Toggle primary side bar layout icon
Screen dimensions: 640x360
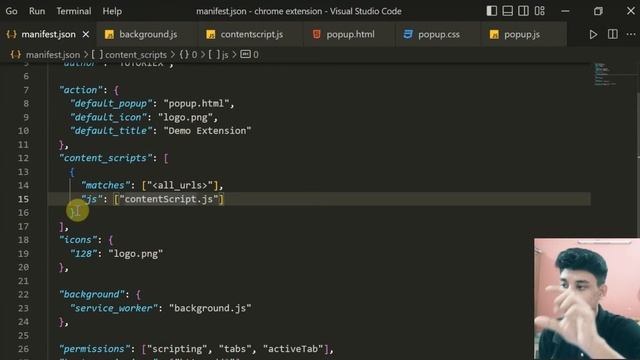pos(491,11)
